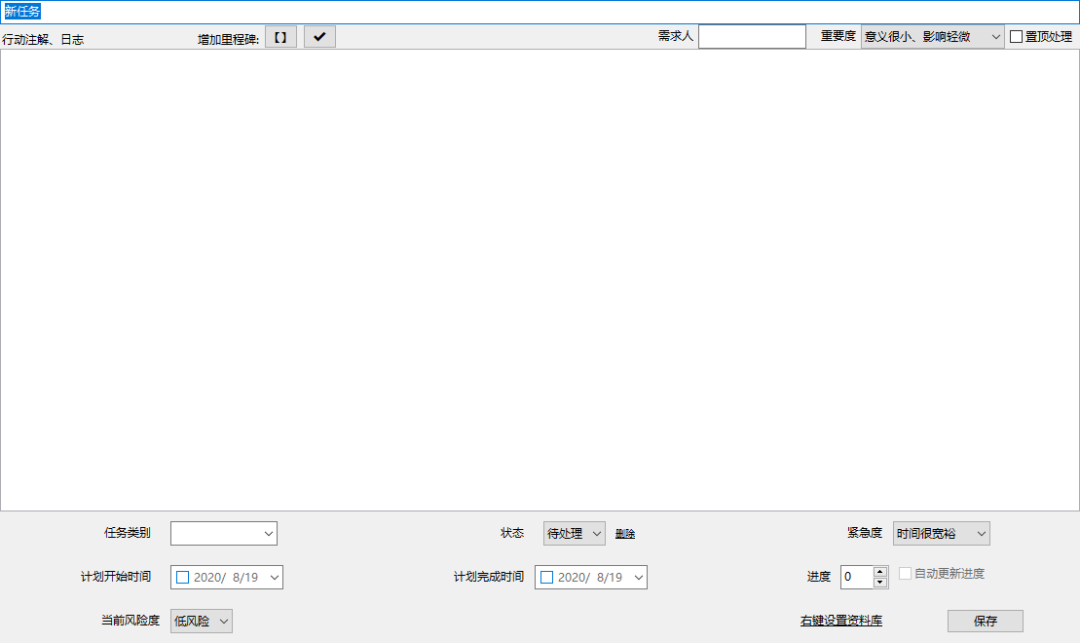The image size is (1080, 643).
Task: Tick the 计划完成时间 date checkbox
Action: point(547,578)
